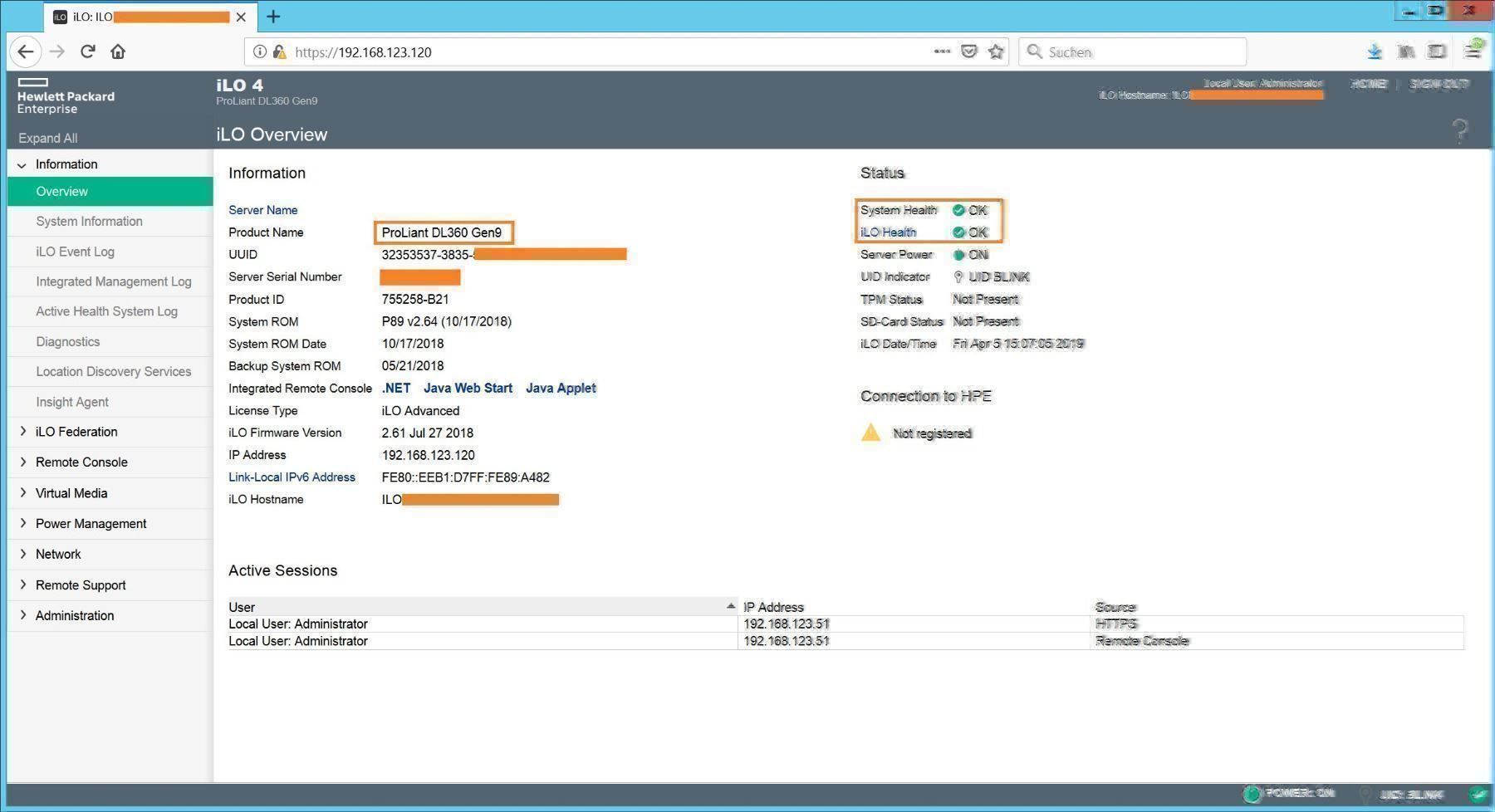The height and width of the screenshot is (812, 1495).
Task: Show site information icon in address bar
Action: pos(260,51)
